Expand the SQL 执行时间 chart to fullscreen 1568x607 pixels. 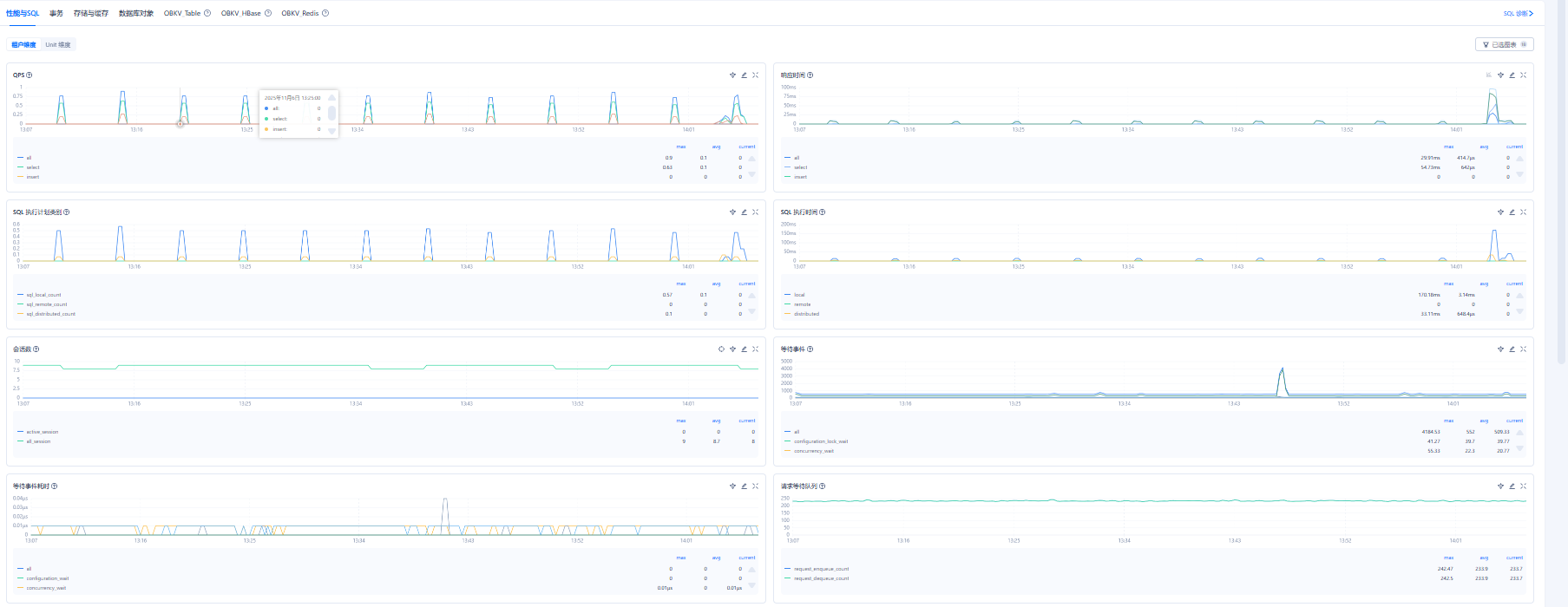point(1523,212)
